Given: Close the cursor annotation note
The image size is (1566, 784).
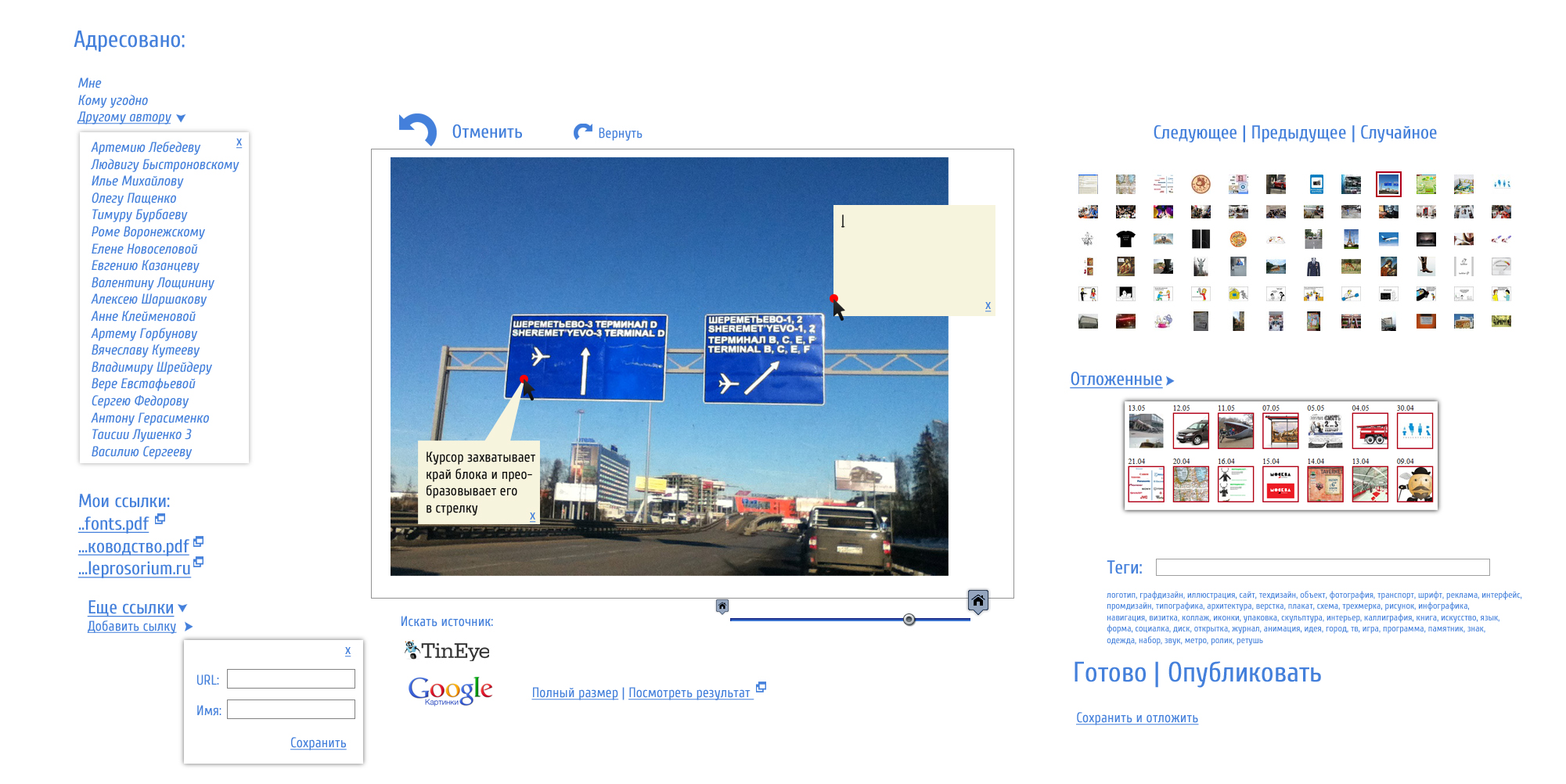Looking at the screenshot, I should pos(532,516).
